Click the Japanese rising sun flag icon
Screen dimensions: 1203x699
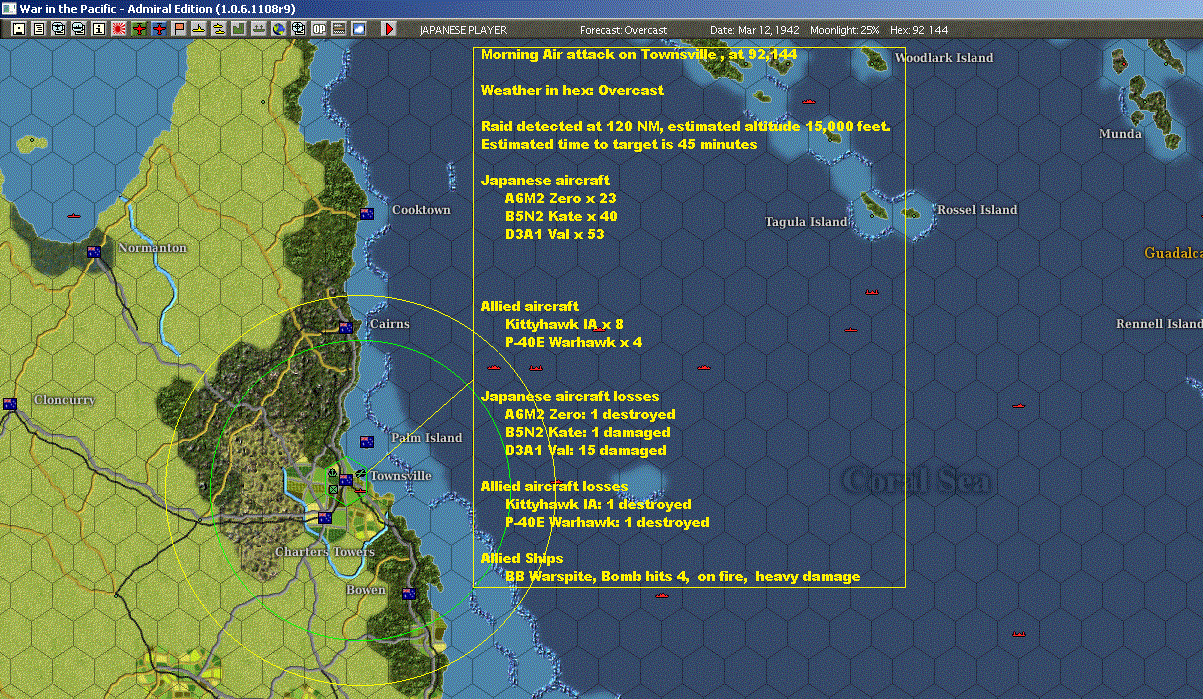coord(119,29)
